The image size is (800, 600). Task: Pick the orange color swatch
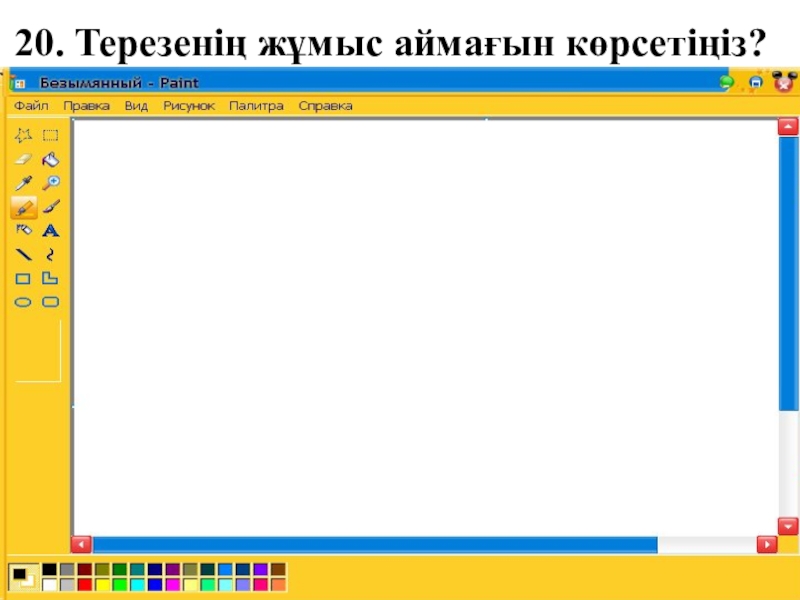278,584
